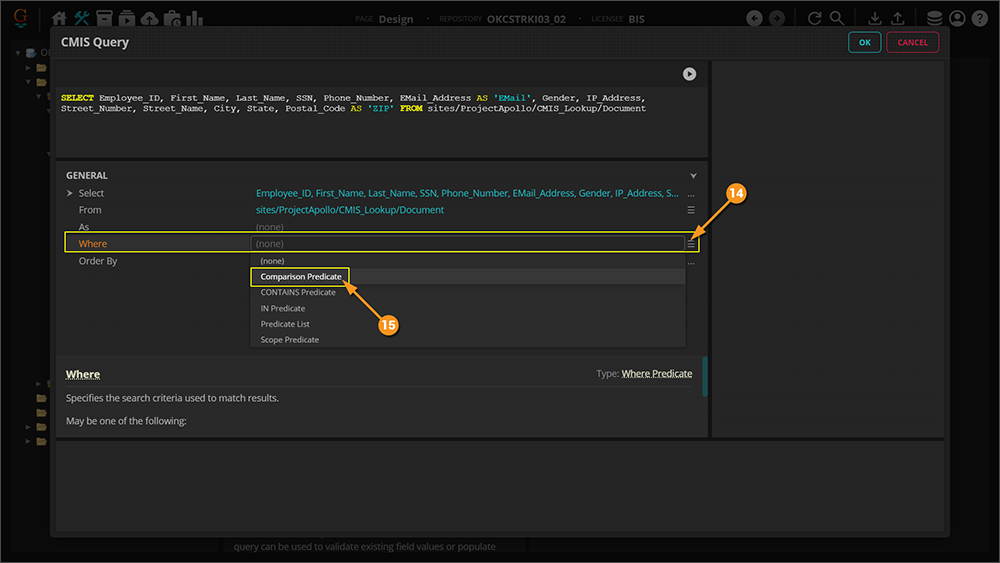The width and height of the screenshot is (1000, 563).
Task: Open the Home page icon
Action: point(59,18)
